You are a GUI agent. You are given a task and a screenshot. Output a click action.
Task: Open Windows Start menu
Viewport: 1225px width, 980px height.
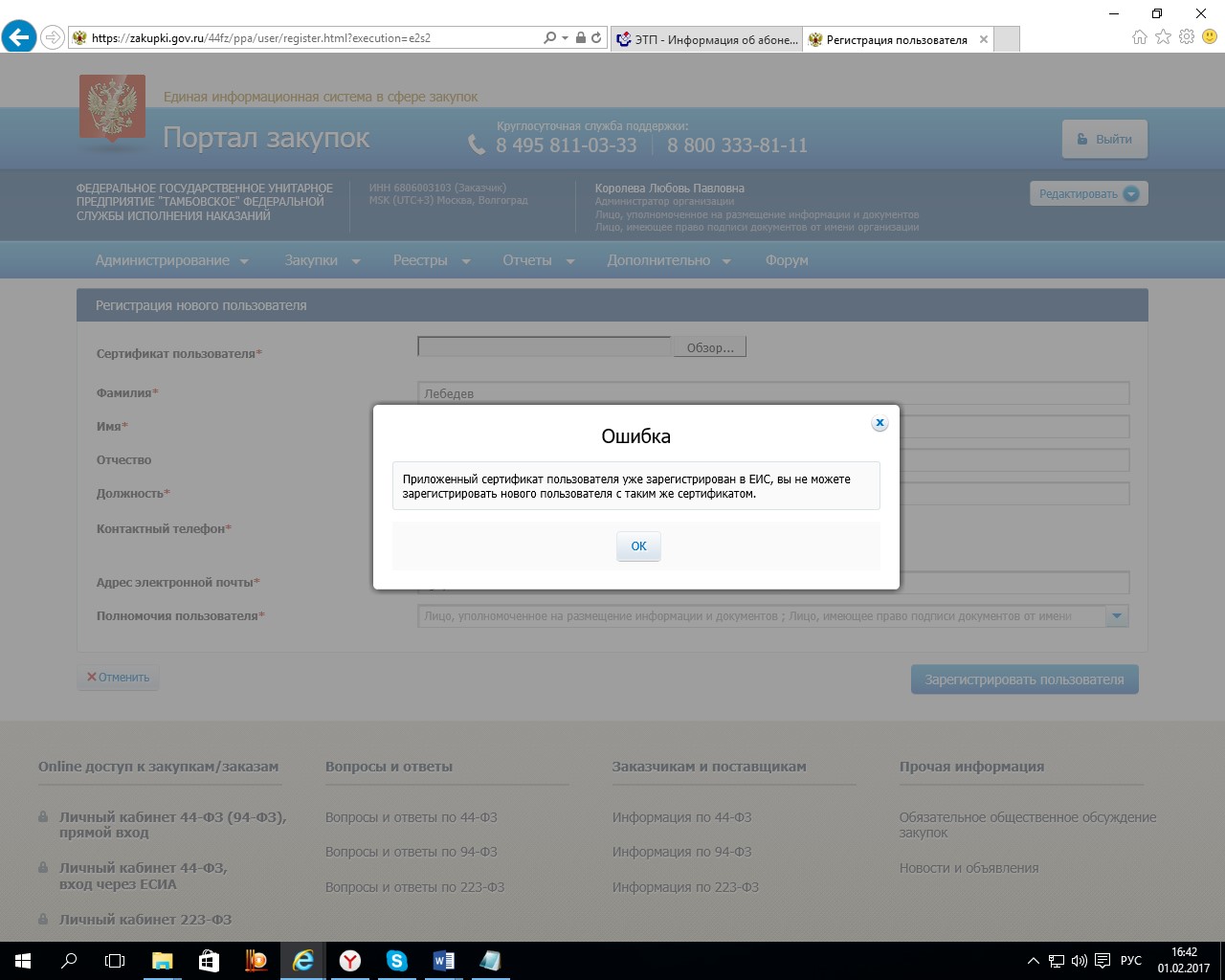tap(23, 961)
